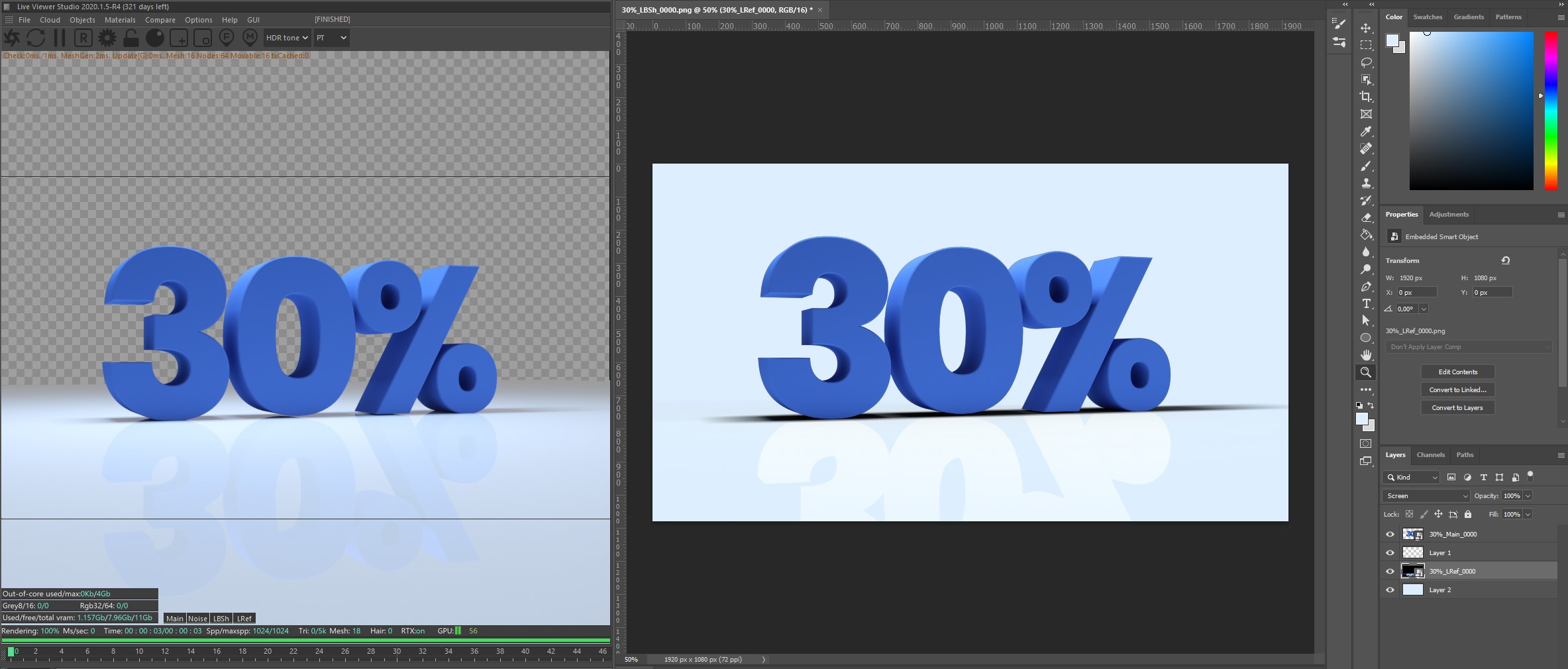Select the Layer 2 thumbnail
Viewport: 1568px width, 669px height.
point(1413,590)
